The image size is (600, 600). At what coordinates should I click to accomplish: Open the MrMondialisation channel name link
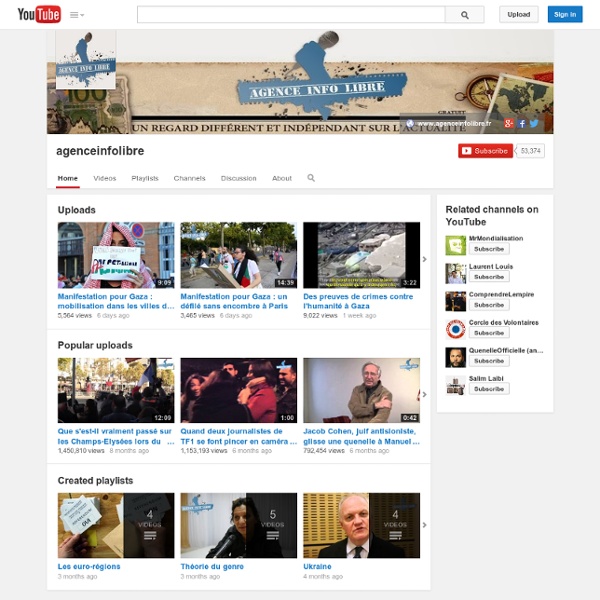[496, 238]
